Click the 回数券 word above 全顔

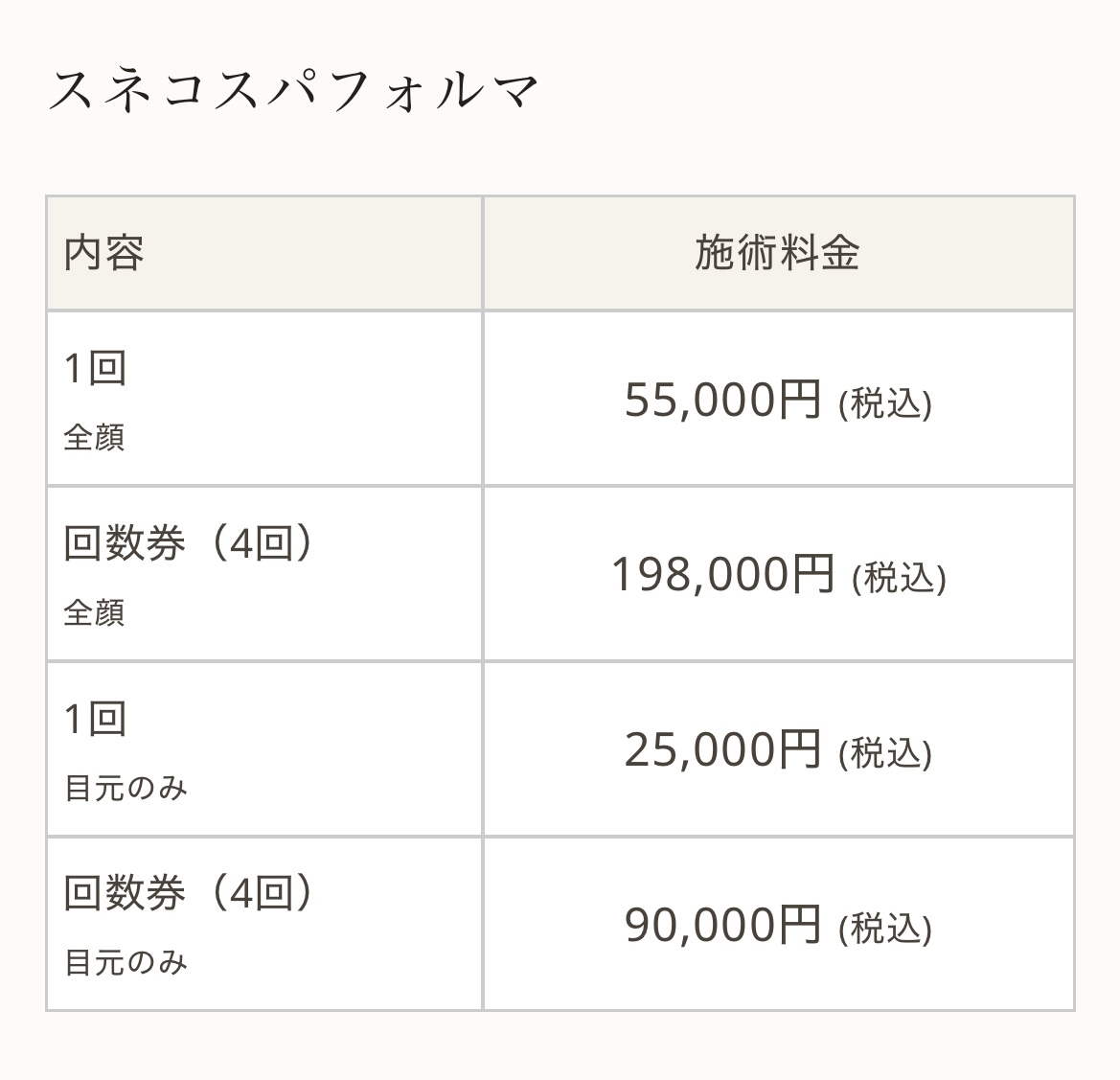(x=125, y=543)
